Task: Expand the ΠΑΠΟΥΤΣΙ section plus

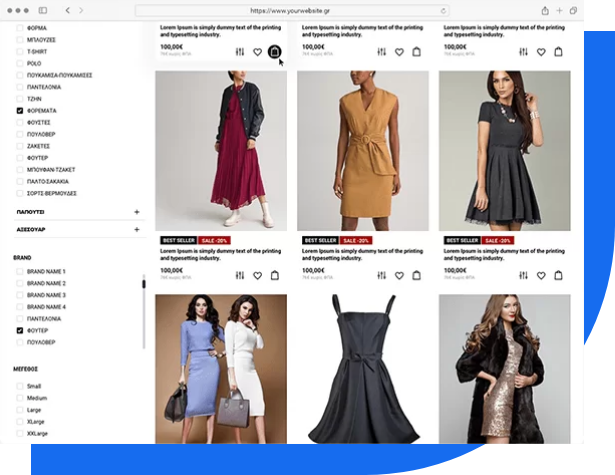Action: (136, 212)
